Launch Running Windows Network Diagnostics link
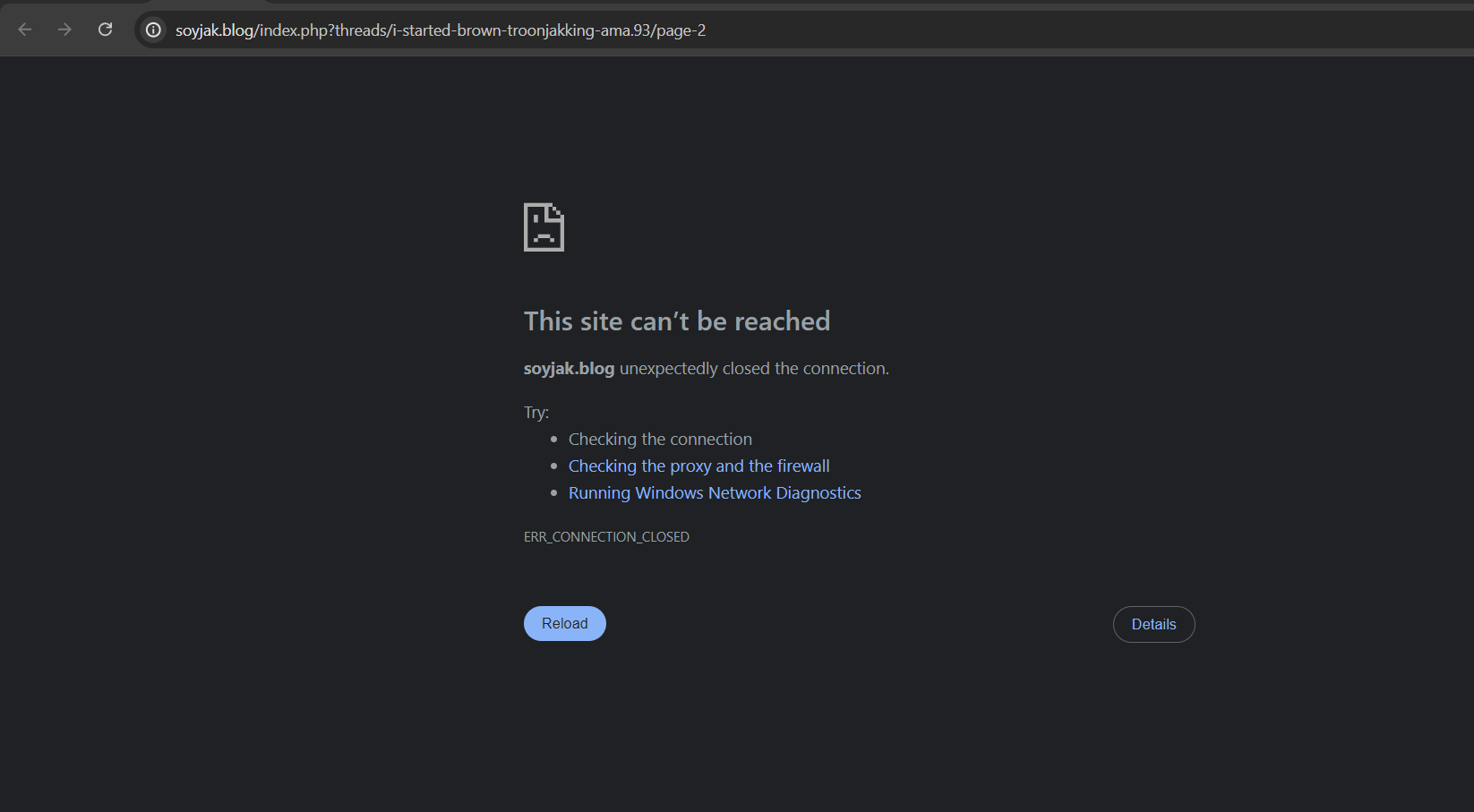The height and width of the screenshot is (812, 1474). [715, 493]
